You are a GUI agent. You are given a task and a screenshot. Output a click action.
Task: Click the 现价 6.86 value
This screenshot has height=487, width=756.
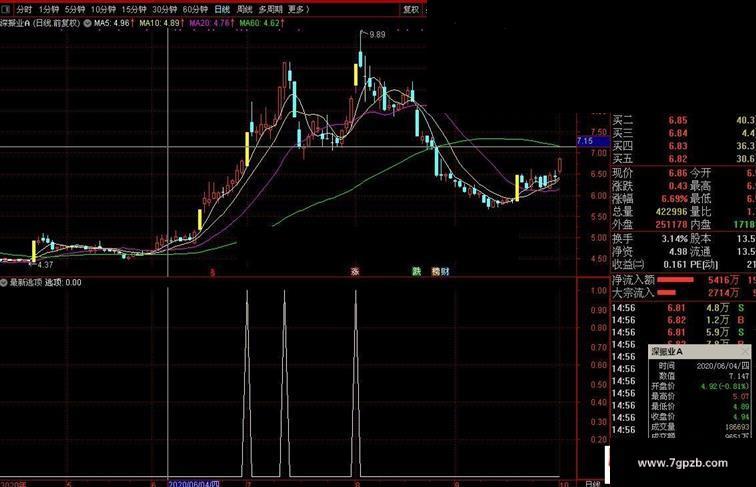coord(677,173)
